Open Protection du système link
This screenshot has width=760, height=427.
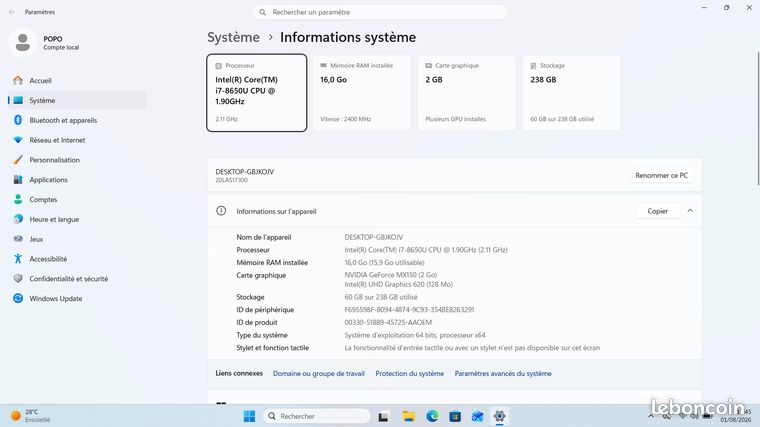pos(410,374)
